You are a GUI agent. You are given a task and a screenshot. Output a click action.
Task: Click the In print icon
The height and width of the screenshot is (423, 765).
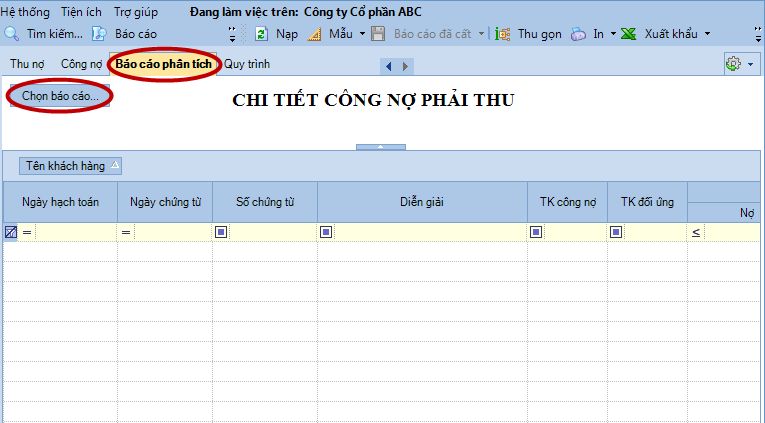579,34
